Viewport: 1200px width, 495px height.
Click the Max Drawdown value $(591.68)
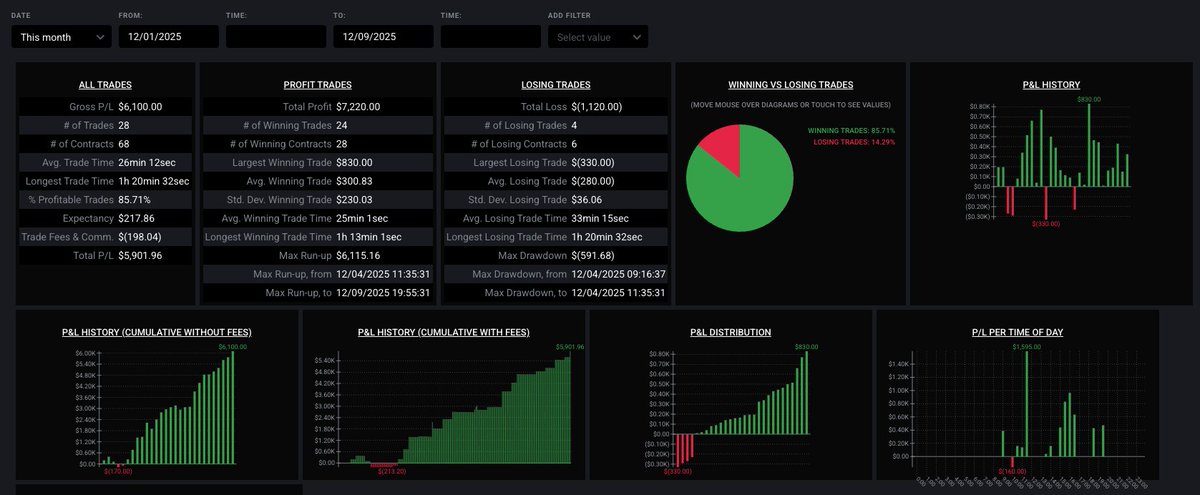593,256
